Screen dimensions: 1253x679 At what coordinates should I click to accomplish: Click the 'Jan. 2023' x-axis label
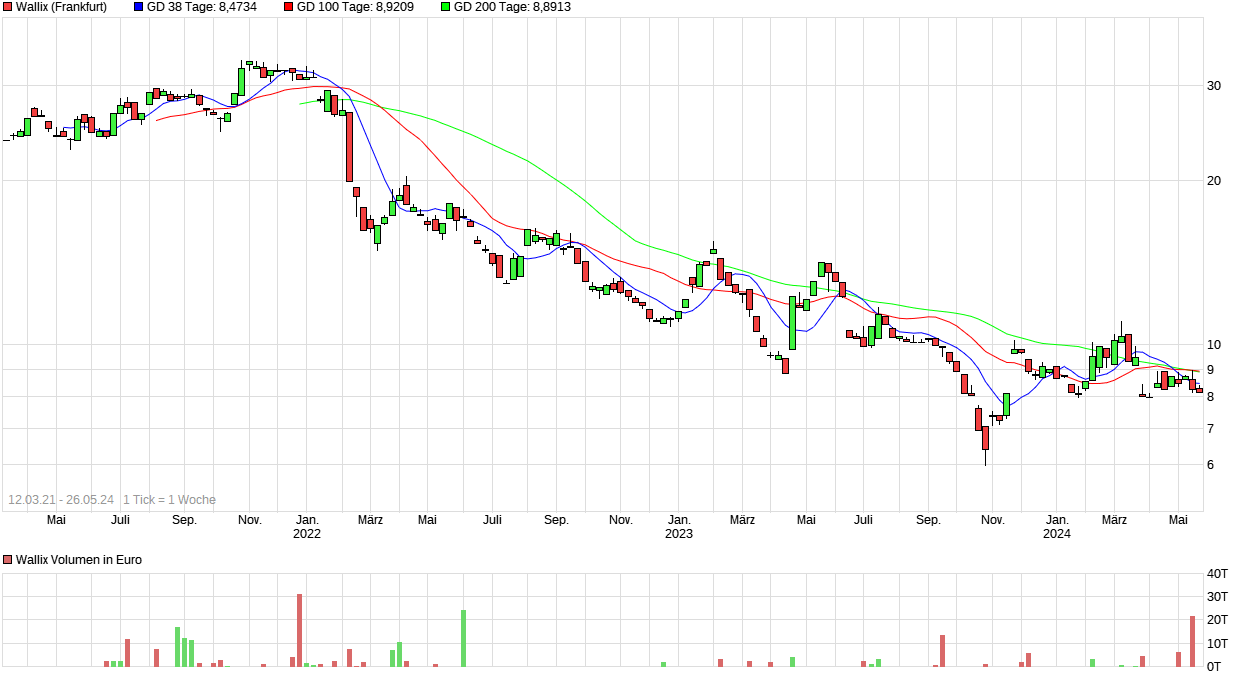click(x=679, y=526)
